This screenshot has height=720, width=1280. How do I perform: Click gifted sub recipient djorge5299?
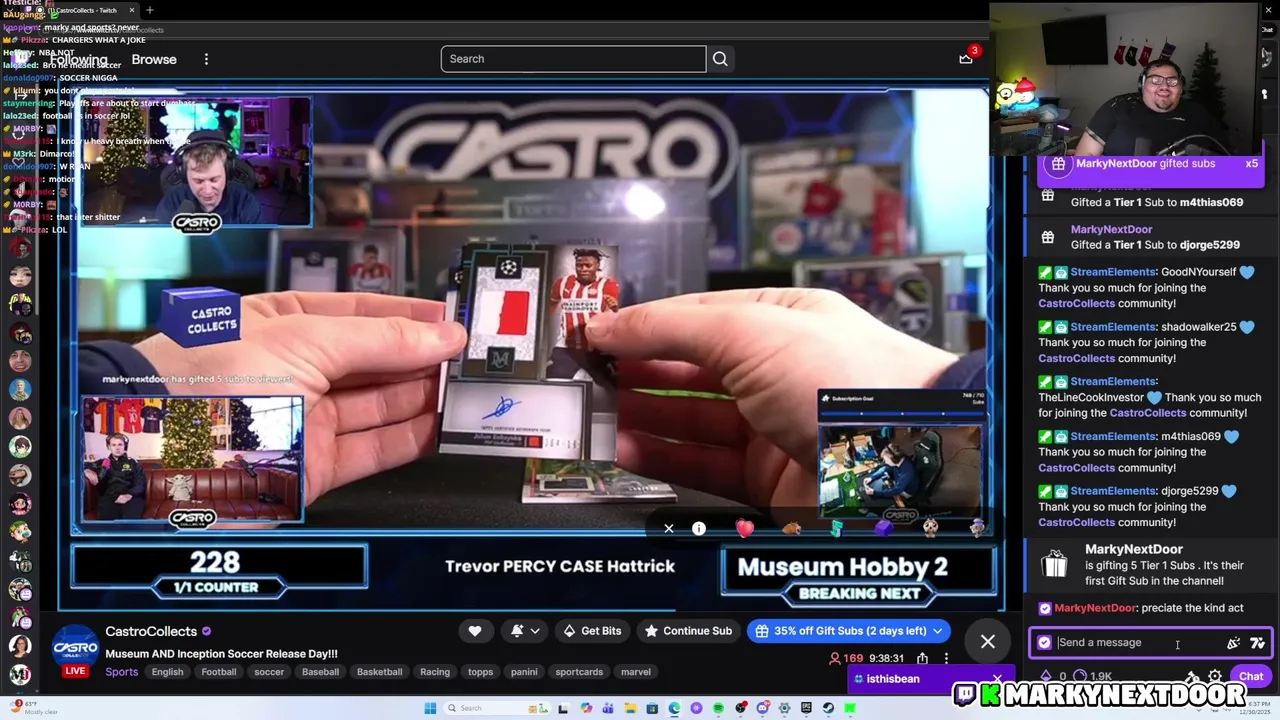click(x=1209, y=245)
